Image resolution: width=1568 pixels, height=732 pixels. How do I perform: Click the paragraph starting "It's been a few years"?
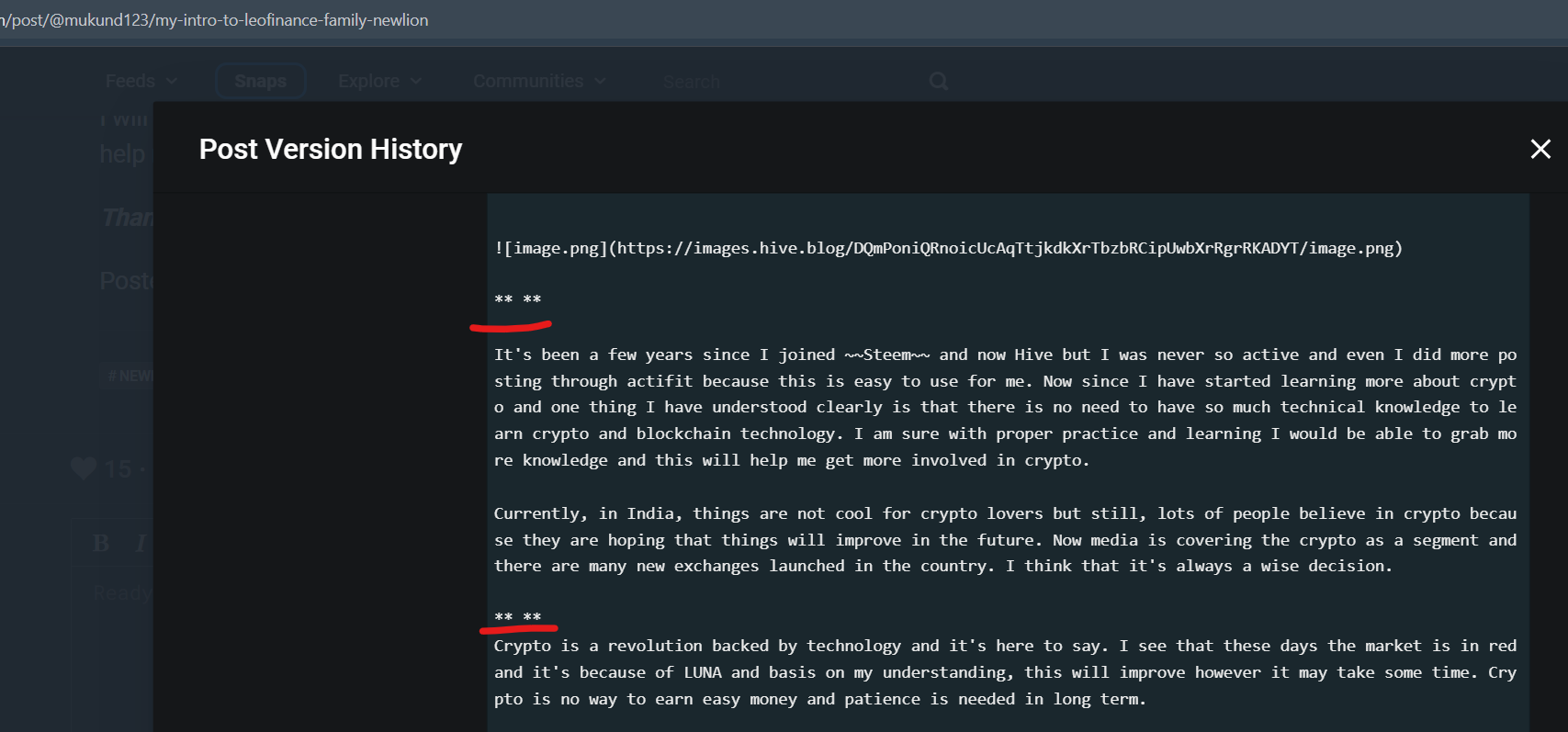click(1005, 407)
